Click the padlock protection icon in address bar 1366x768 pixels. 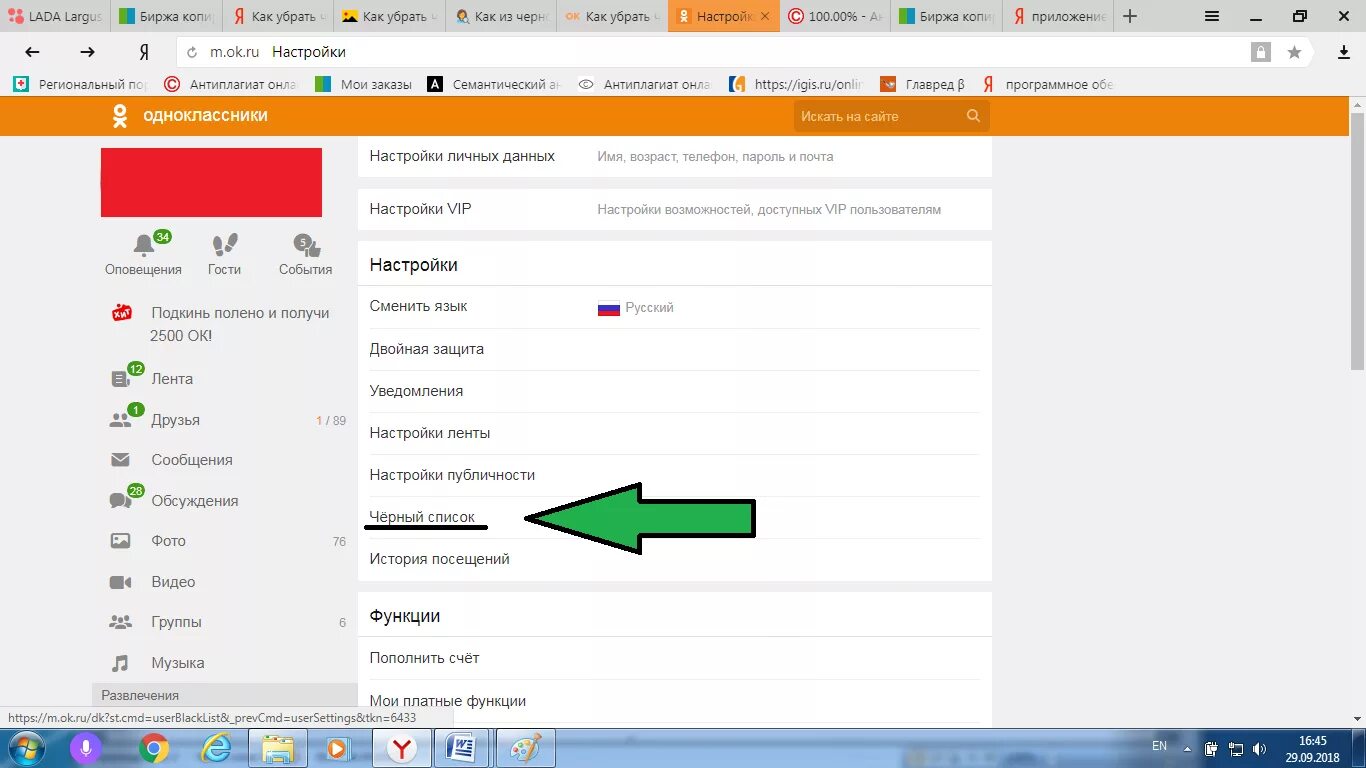pyautogui.click(x=1262, y=52)
